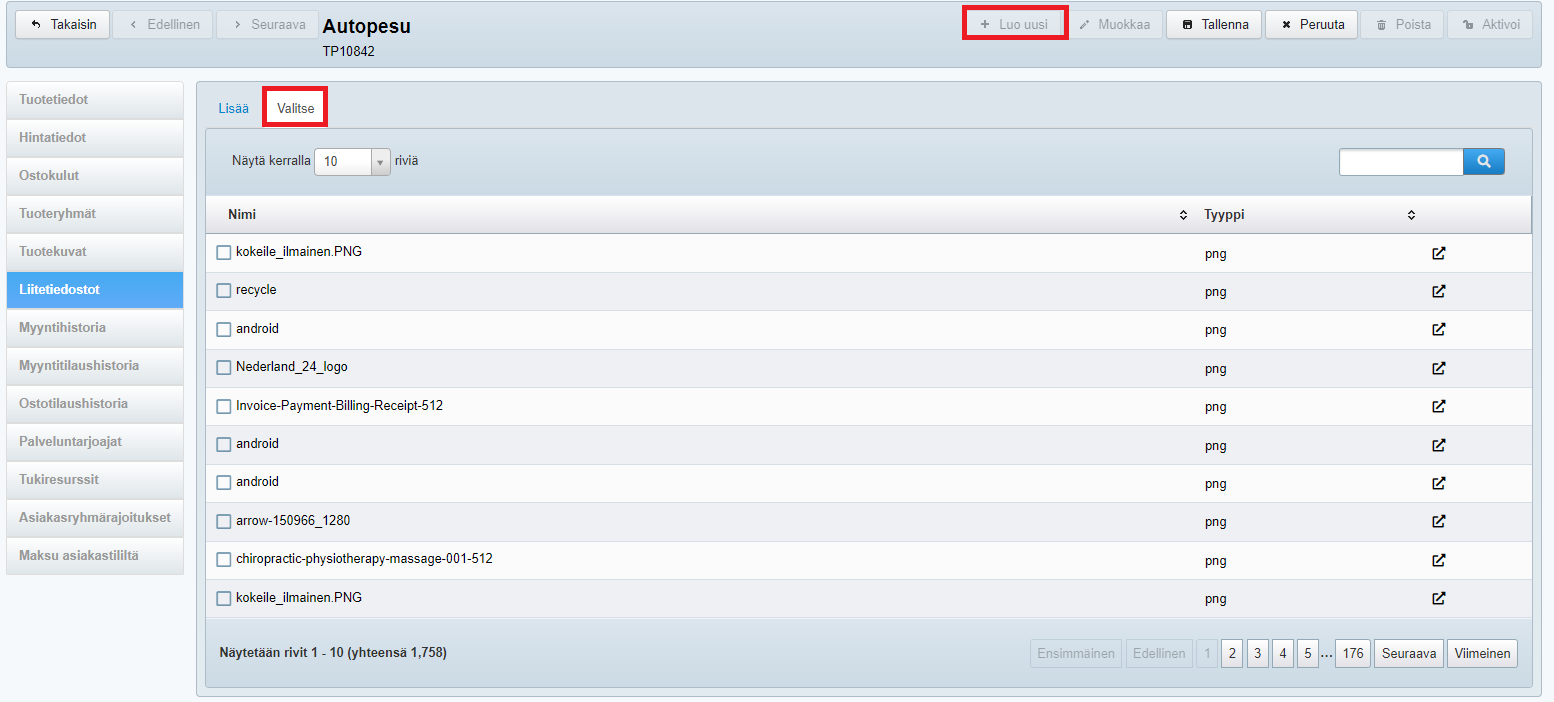Open arrow-150966_1280 file via link icon
The image size is (1554, 702).
coord(1438,521)
